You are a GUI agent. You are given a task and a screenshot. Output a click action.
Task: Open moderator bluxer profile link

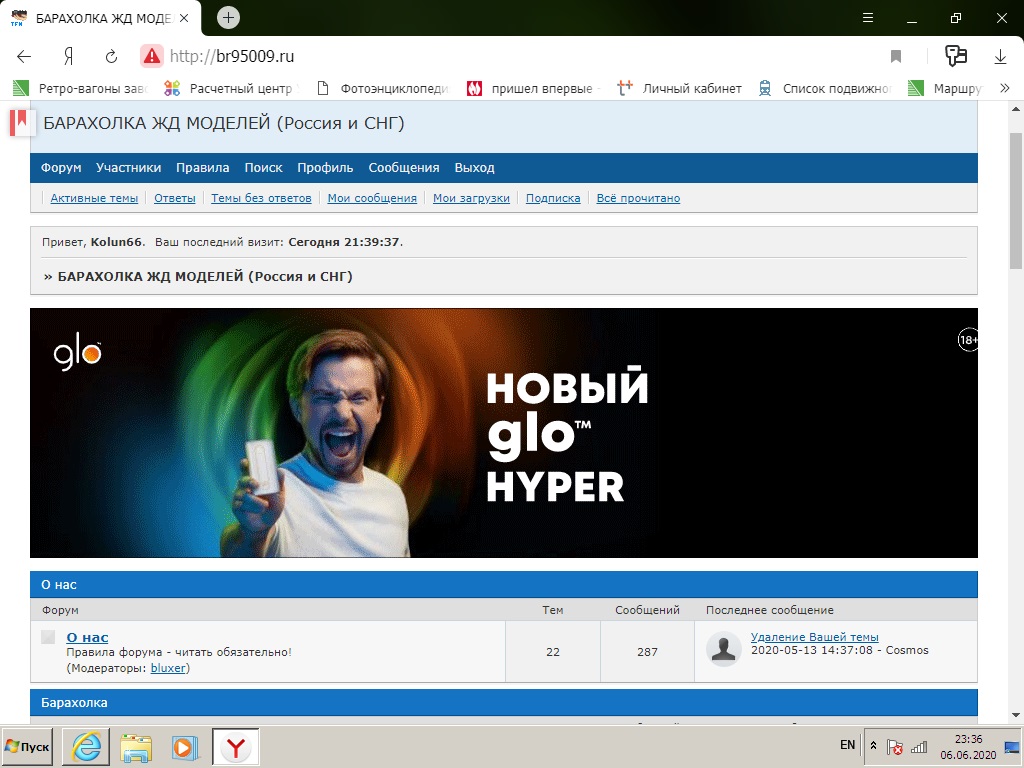click(168, 668)
